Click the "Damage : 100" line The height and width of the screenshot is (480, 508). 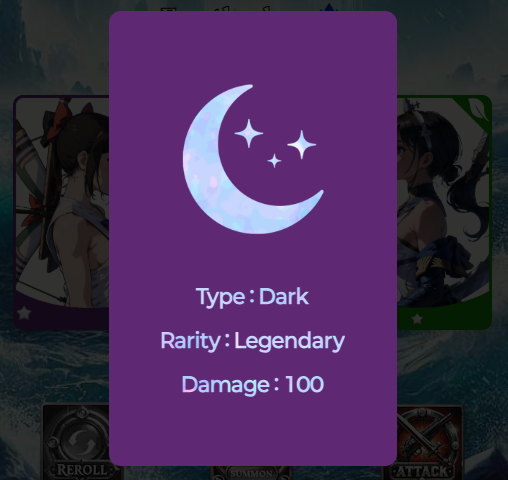(253, 384)
